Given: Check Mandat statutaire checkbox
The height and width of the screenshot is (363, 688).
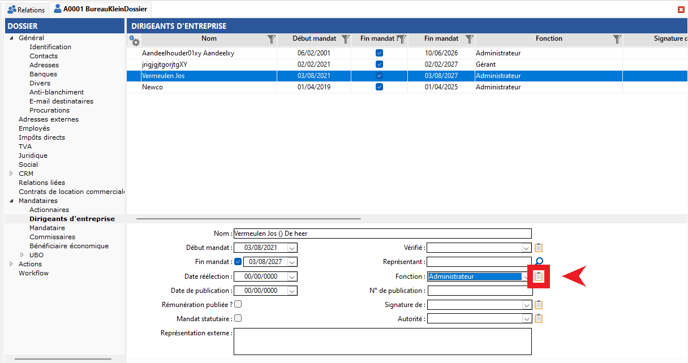Looking at the screenshot, I should click(x=238, y=318).
